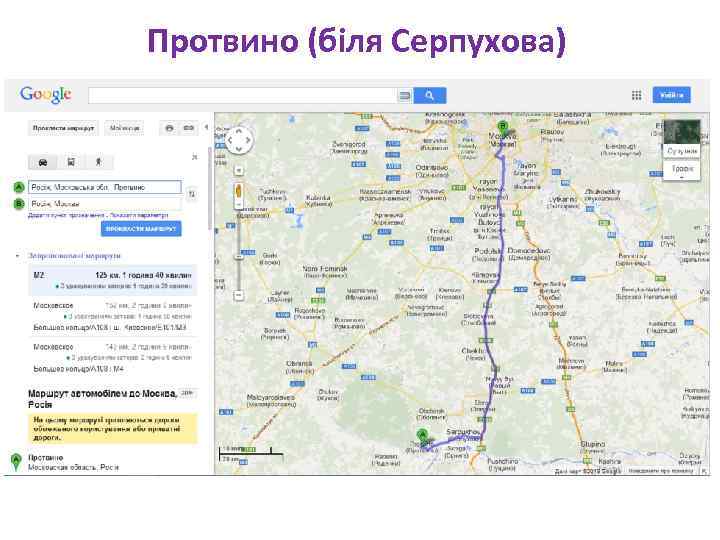The image size is (720, 540).
Task: Swap start and destination points
Action: pyautogui.click(x=192, y=195)
